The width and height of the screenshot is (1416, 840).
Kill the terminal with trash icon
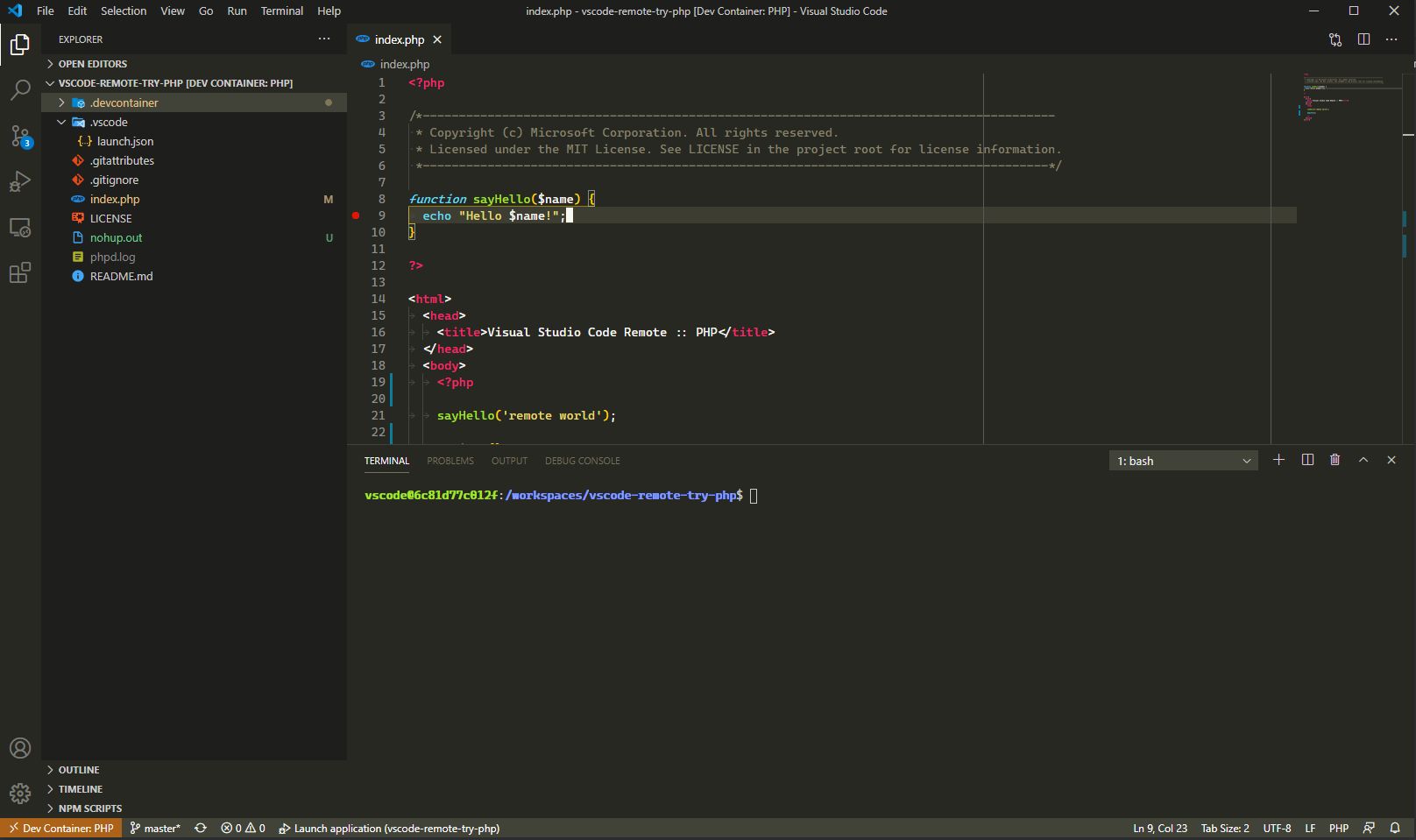click(1335, 460)
